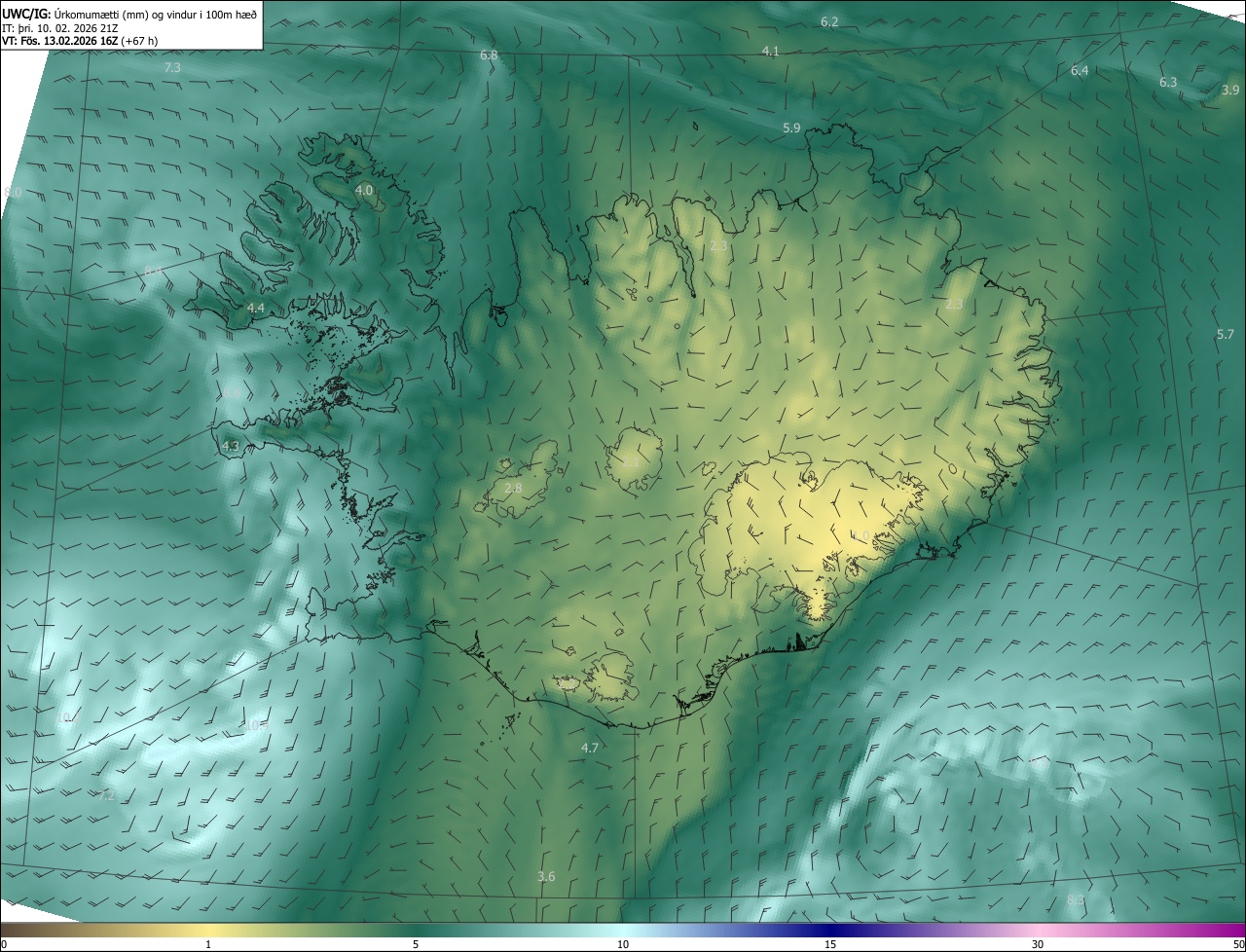
Task: Select the 2.1 label on the glacier
Action: (631, 461)
